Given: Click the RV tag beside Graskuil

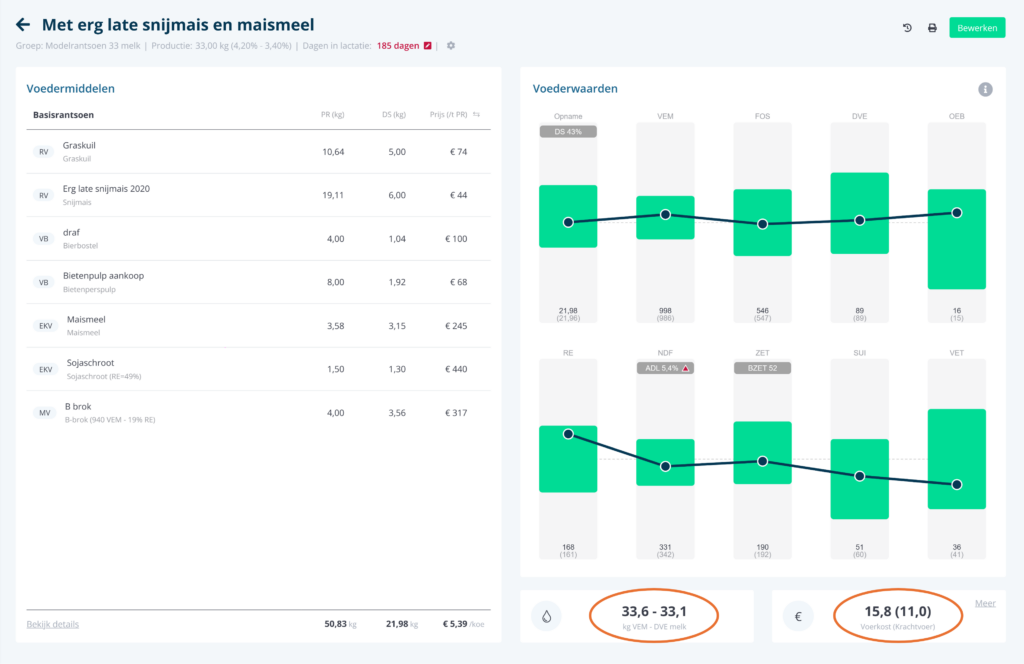Looking at the screenshot, I should [x=44, y=152].
